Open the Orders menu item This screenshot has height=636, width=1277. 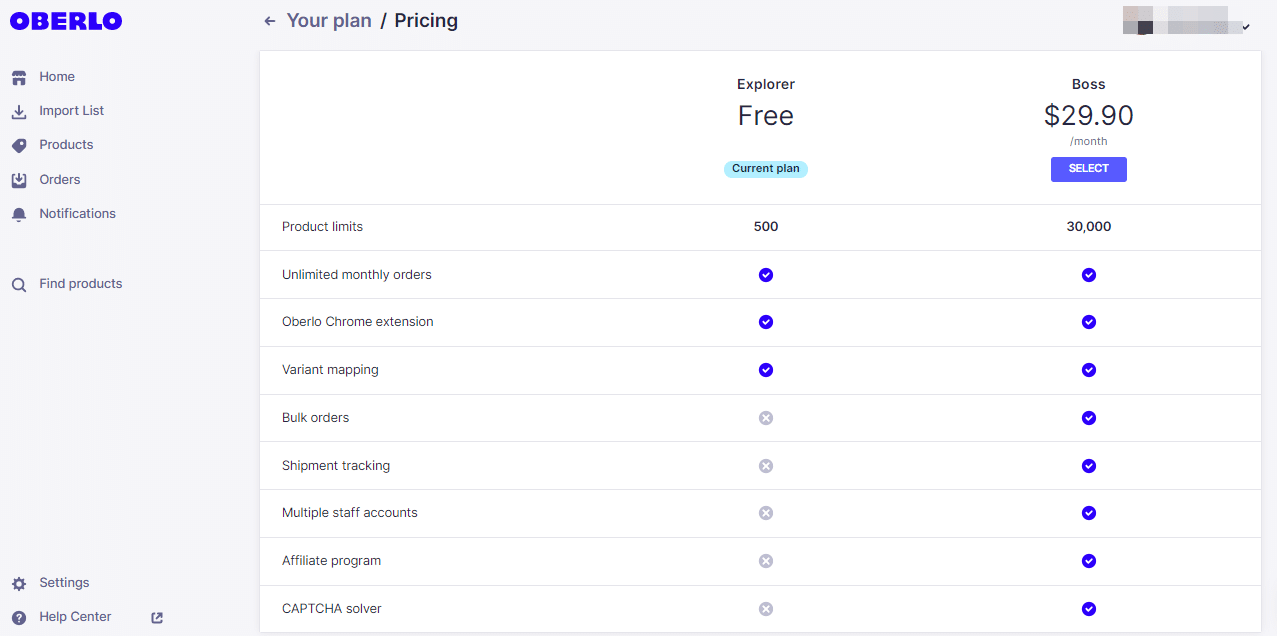pyautogui.click(x=60, y=180)
